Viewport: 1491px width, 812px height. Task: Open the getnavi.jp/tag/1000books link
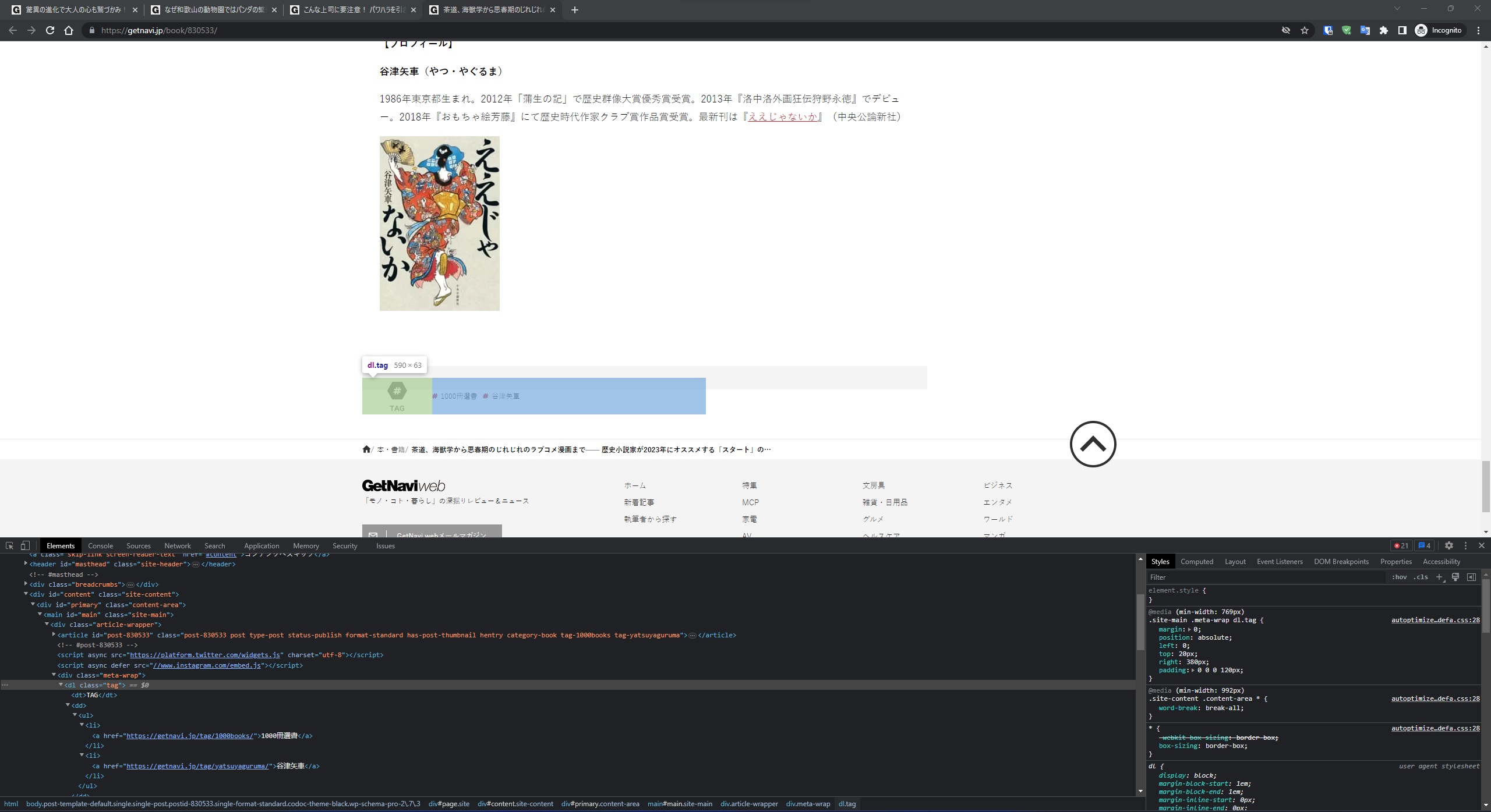(x=189, y=735)
